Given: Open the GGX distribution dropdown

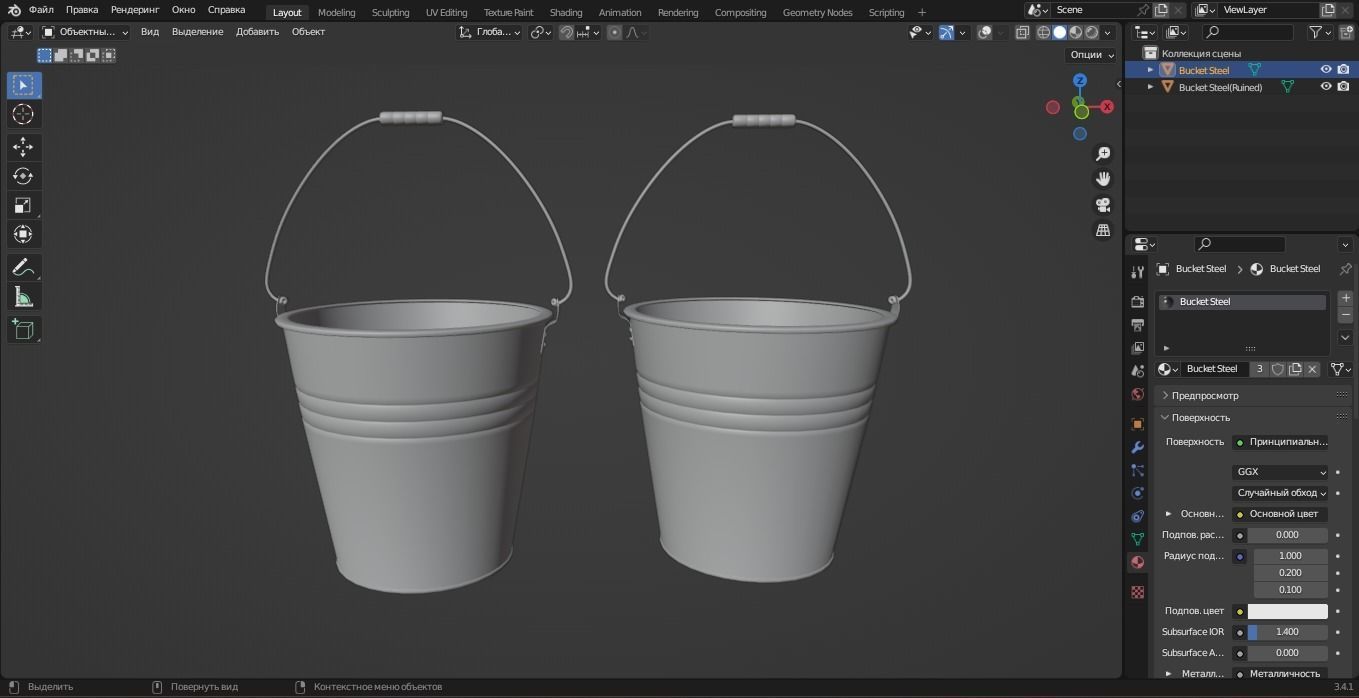Looking at the screenshot, I should point(1281,472).
